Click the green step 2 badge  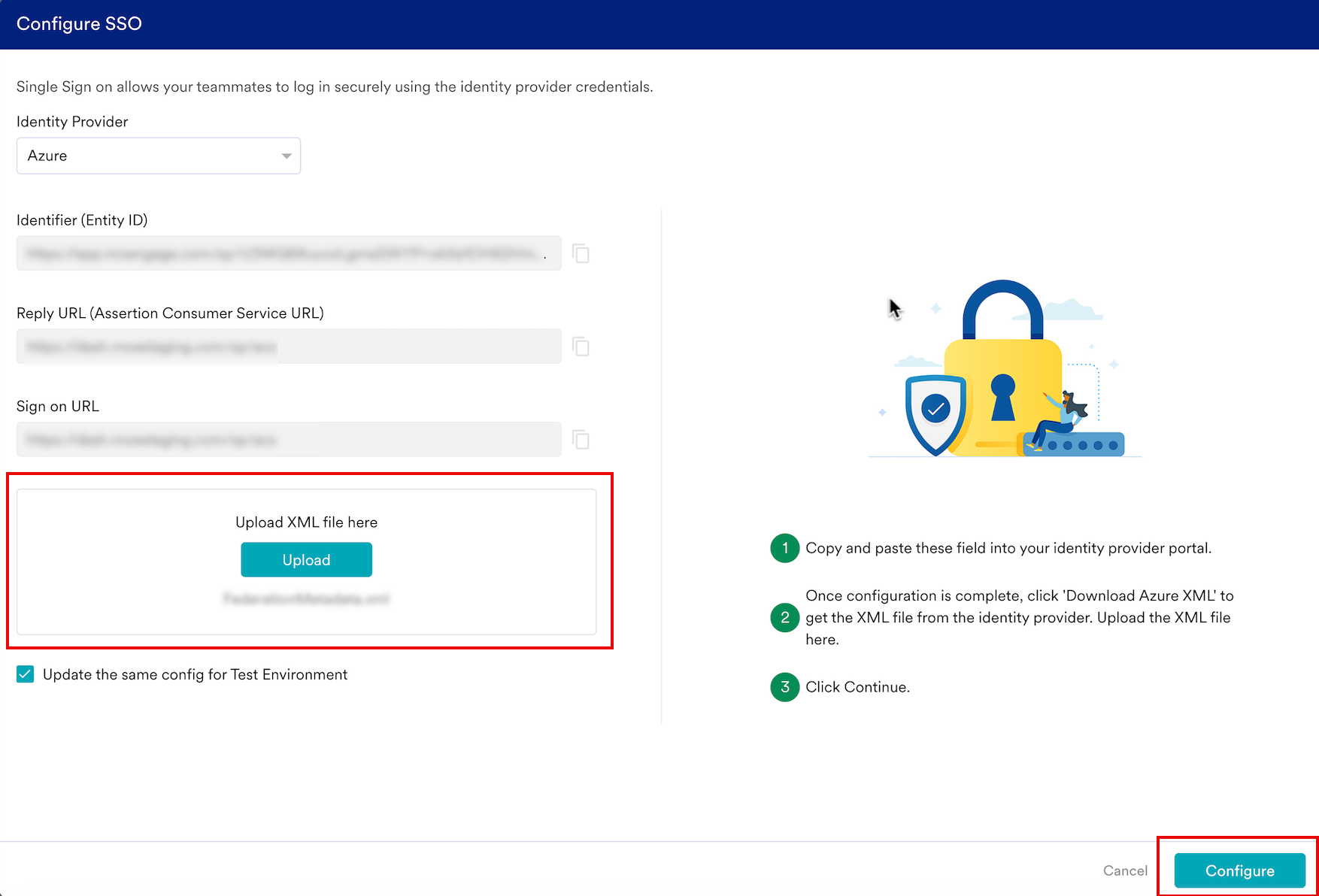(x=784, y=618)
